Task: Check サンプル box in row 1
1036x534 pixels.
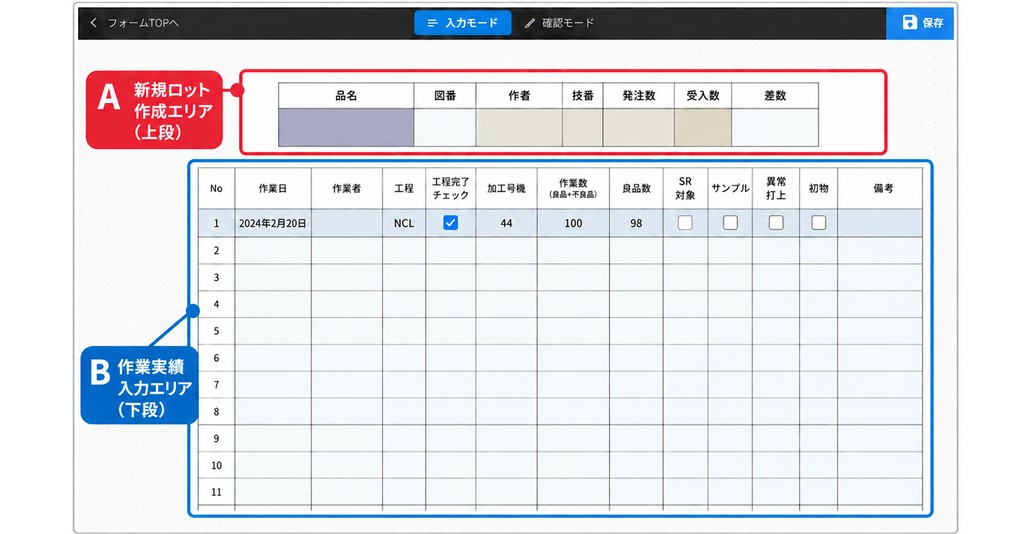Action: pos(730,223)
